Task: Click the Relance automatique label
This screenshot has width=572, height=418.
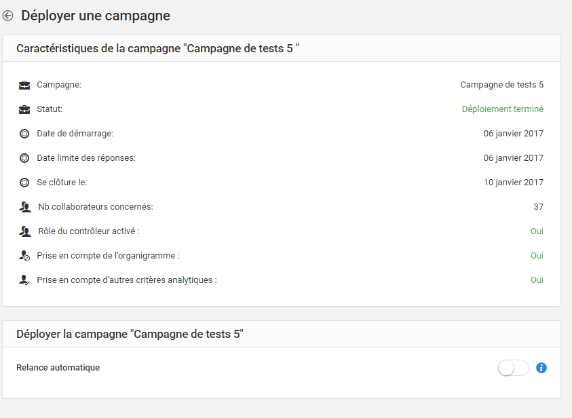Action: coord(58,367)
